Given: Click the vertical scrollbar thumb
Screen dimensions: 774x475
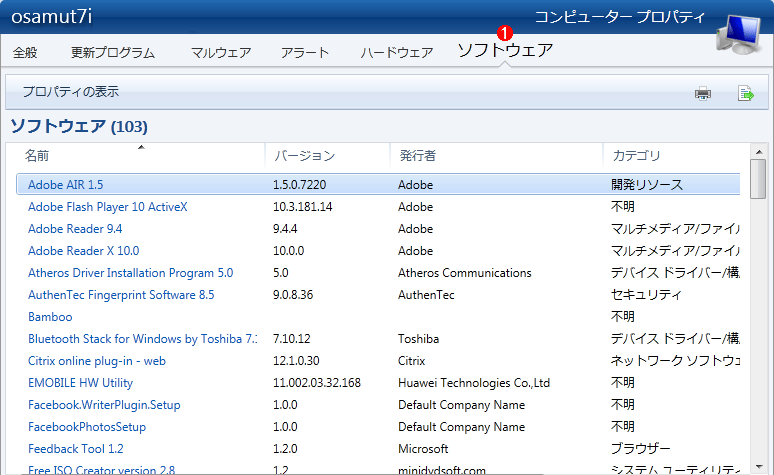Looking at the screenshot, I should 758,179.
